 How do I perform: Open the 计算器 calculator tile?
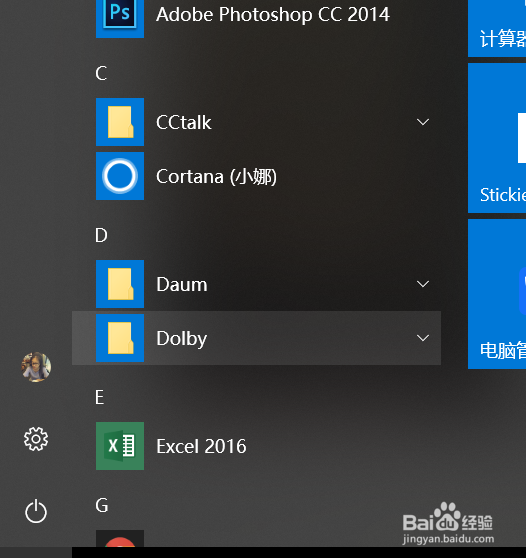tap(497, 28)
